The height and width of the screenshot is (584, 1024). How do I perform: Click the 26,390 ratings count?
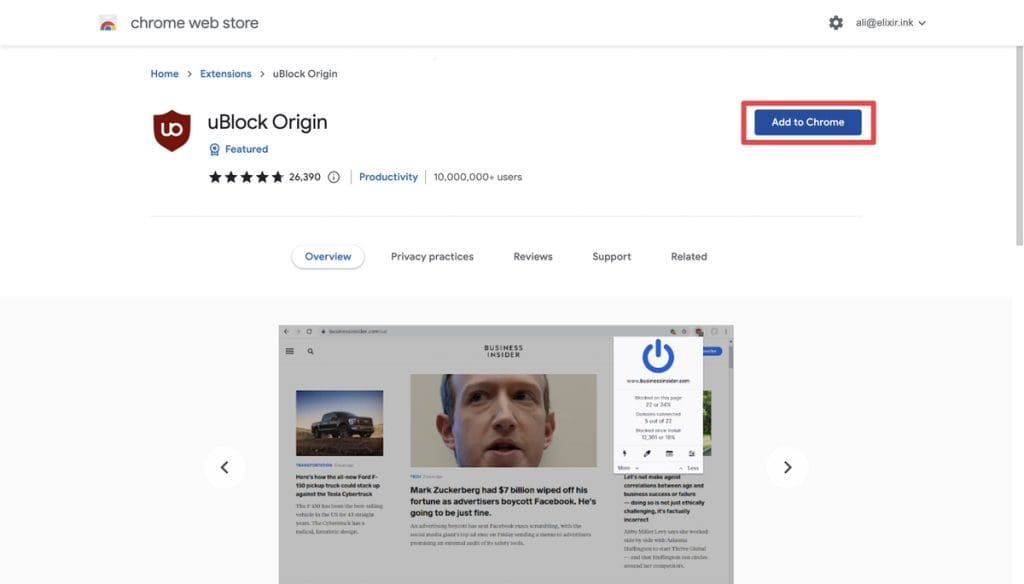(305, 177)
